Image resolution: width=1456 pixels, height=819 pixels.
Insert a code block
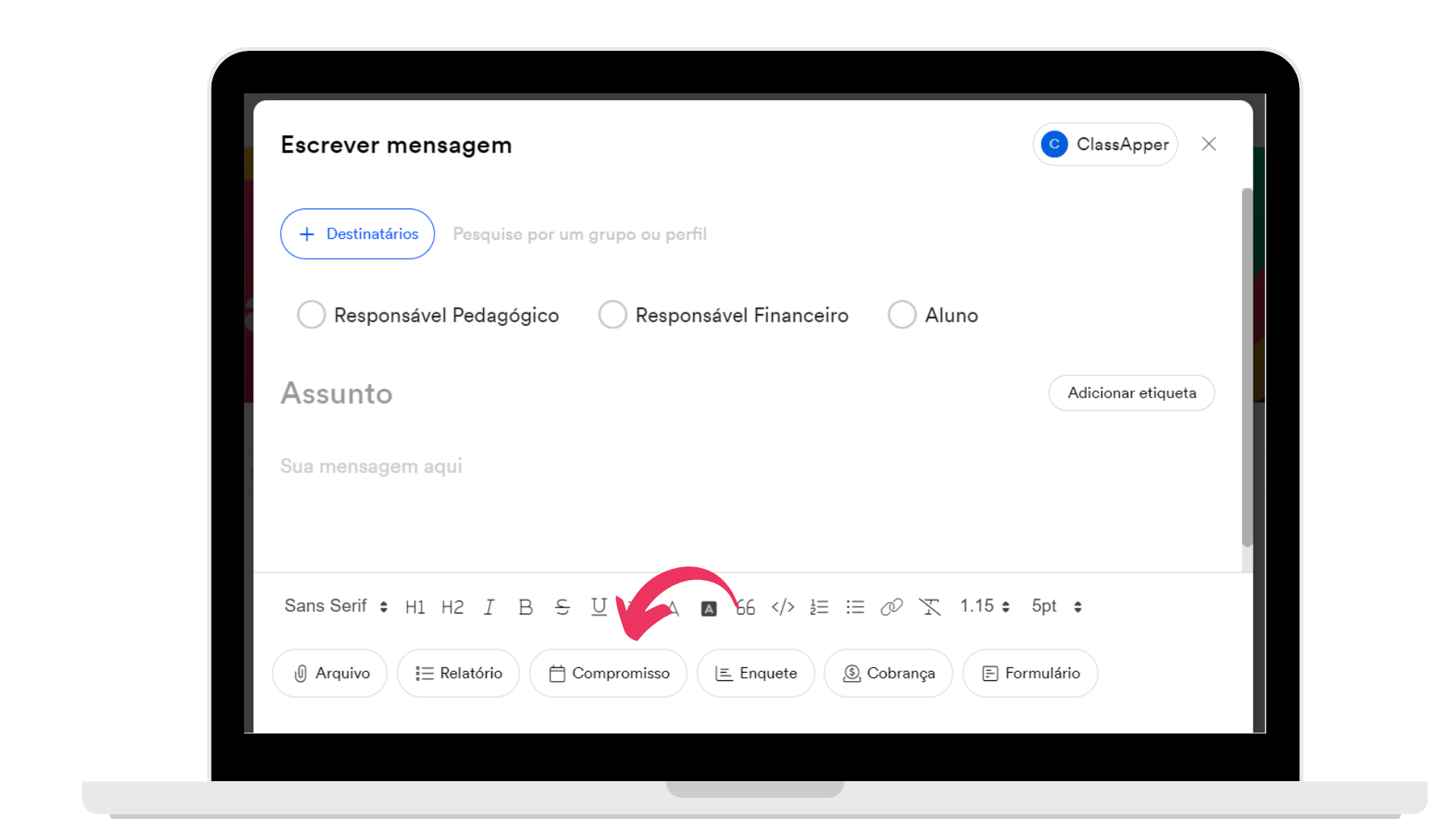click(783, 607)
